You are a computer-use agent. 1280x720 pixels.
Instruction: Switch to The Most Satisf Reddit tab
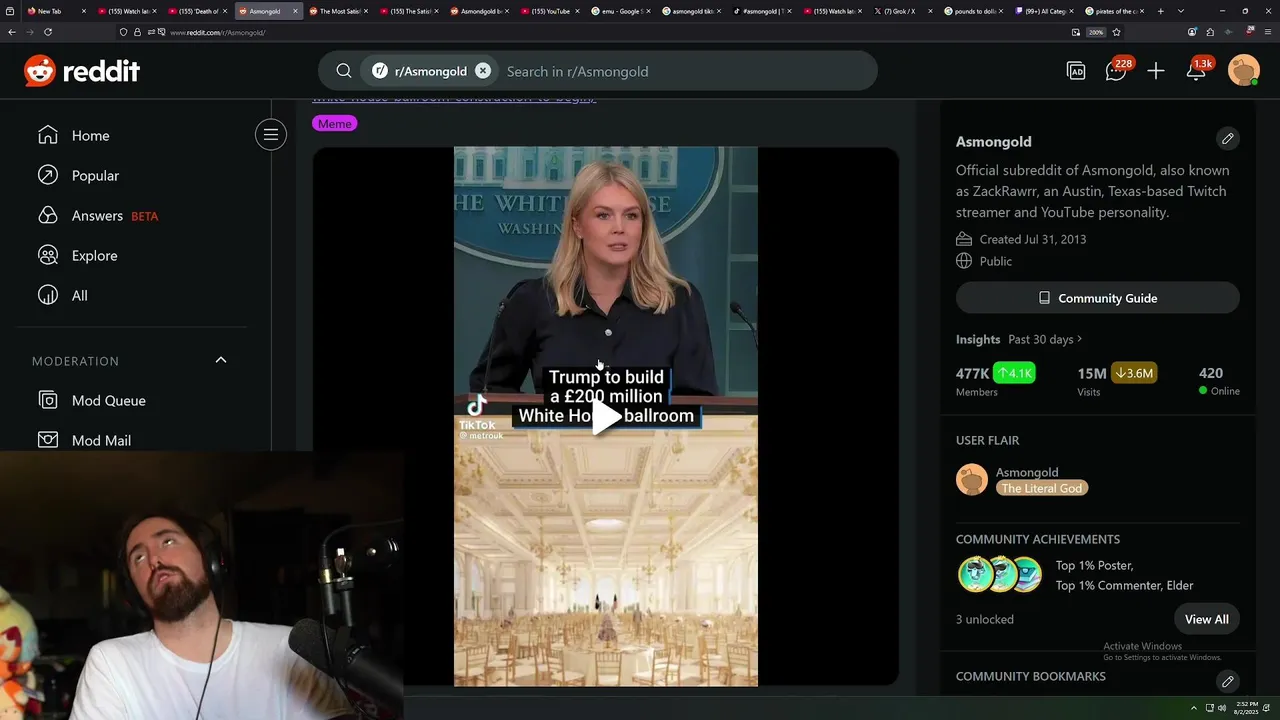tap(340, 11)
